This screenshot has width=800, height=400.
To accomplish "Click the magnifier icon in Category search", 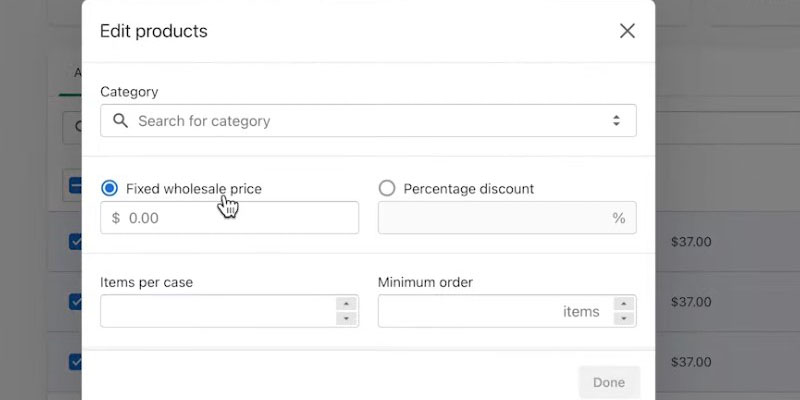I will coord(120,121).
